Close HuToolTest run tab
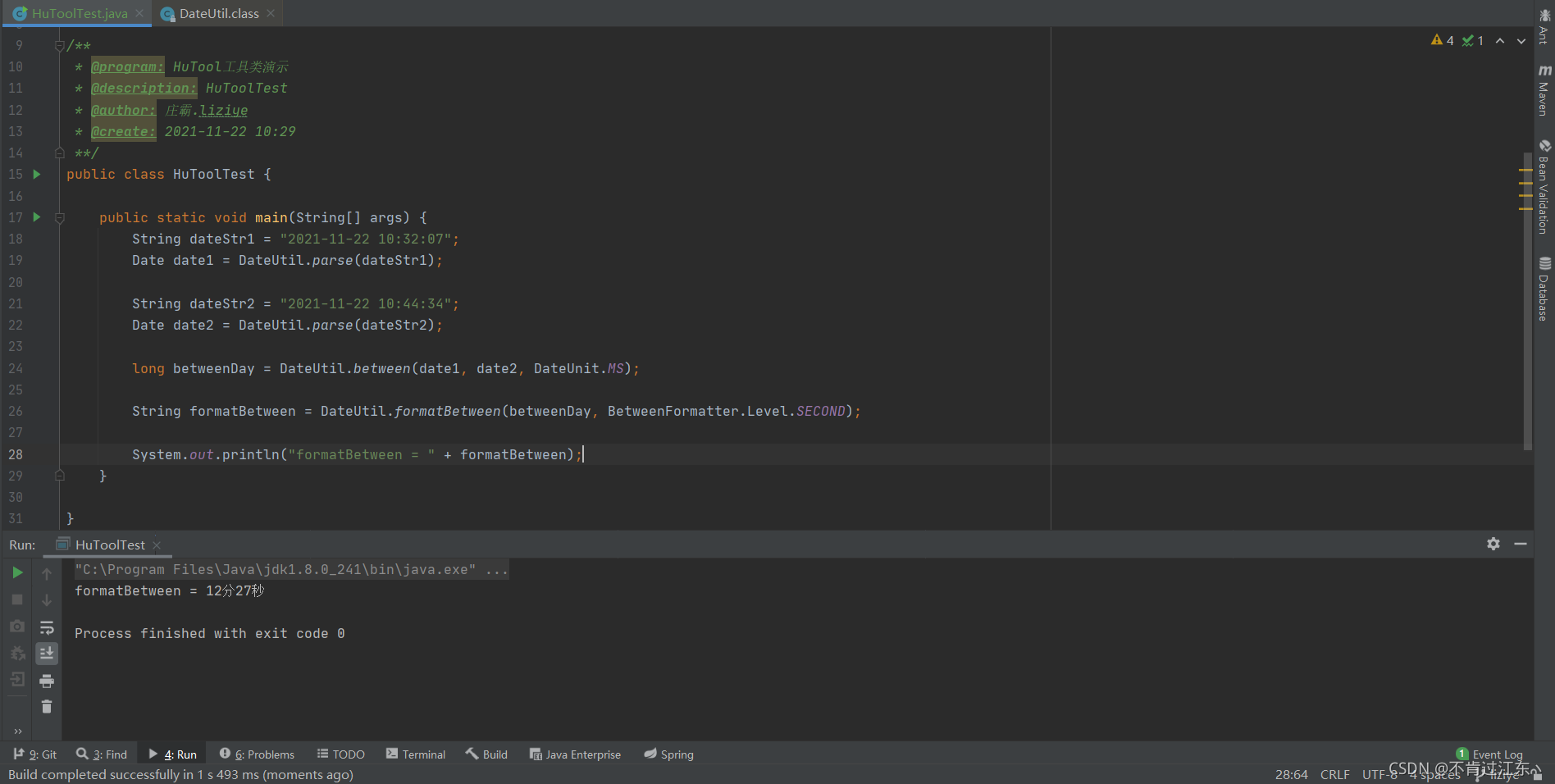Viewport: 1555px width, 784px height. pos(157,545)
